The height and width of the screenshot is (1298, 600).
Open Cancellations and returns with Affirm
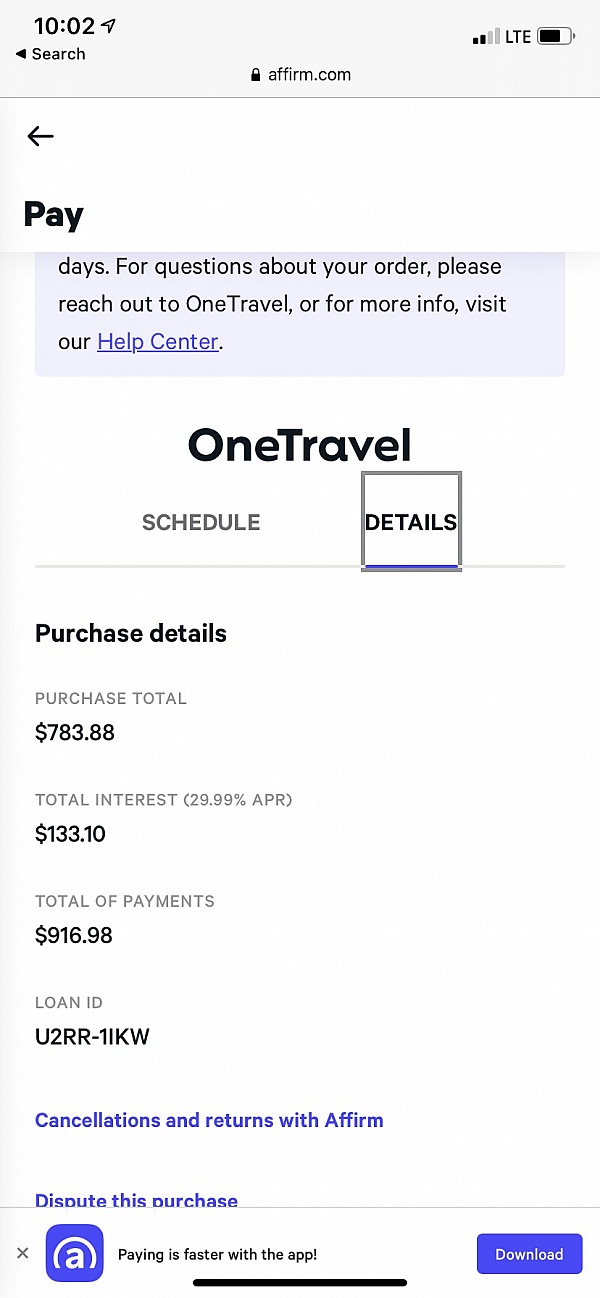click(209, 1120)
